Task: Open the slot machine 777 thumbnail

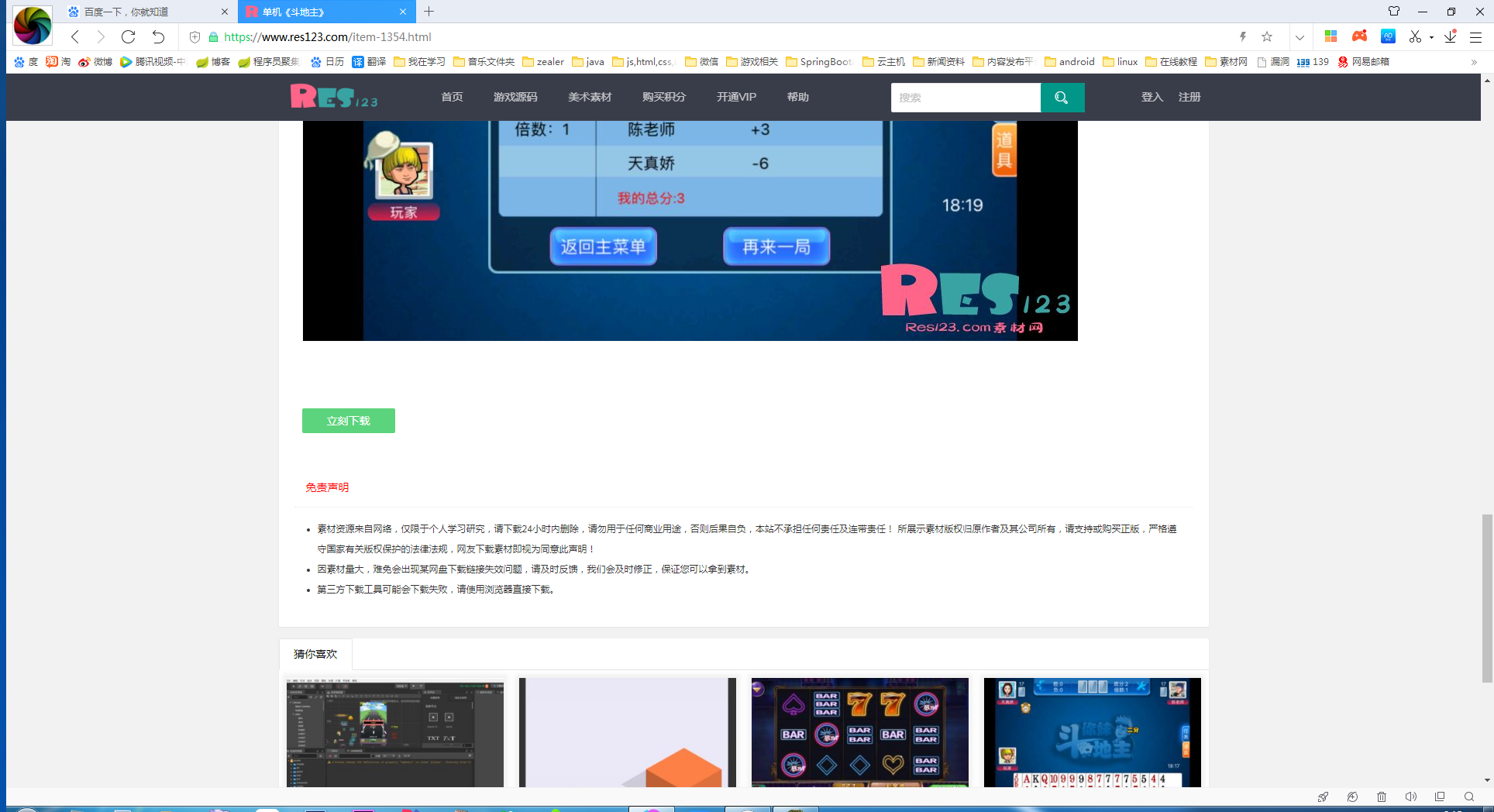Action: pyautogui.click(x=860, y=732)
